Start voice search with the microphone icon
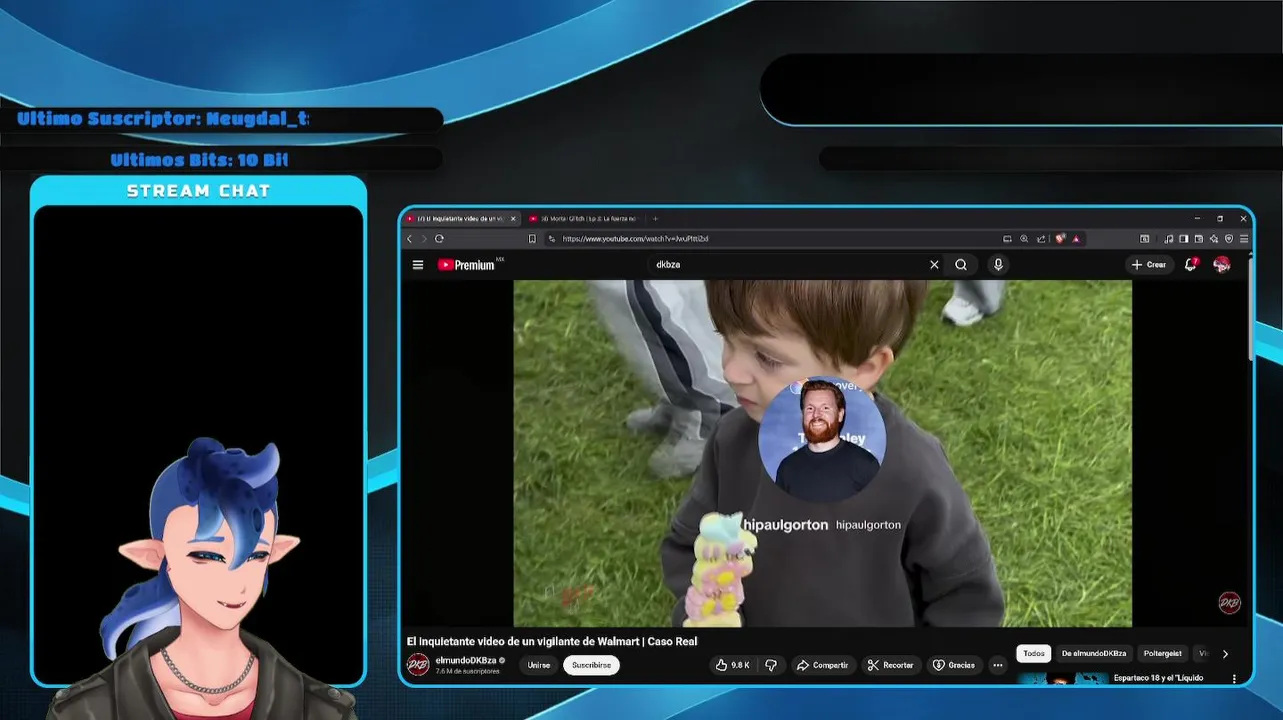The height and width of the screenshot is (720, 1283). pos(997,265)
